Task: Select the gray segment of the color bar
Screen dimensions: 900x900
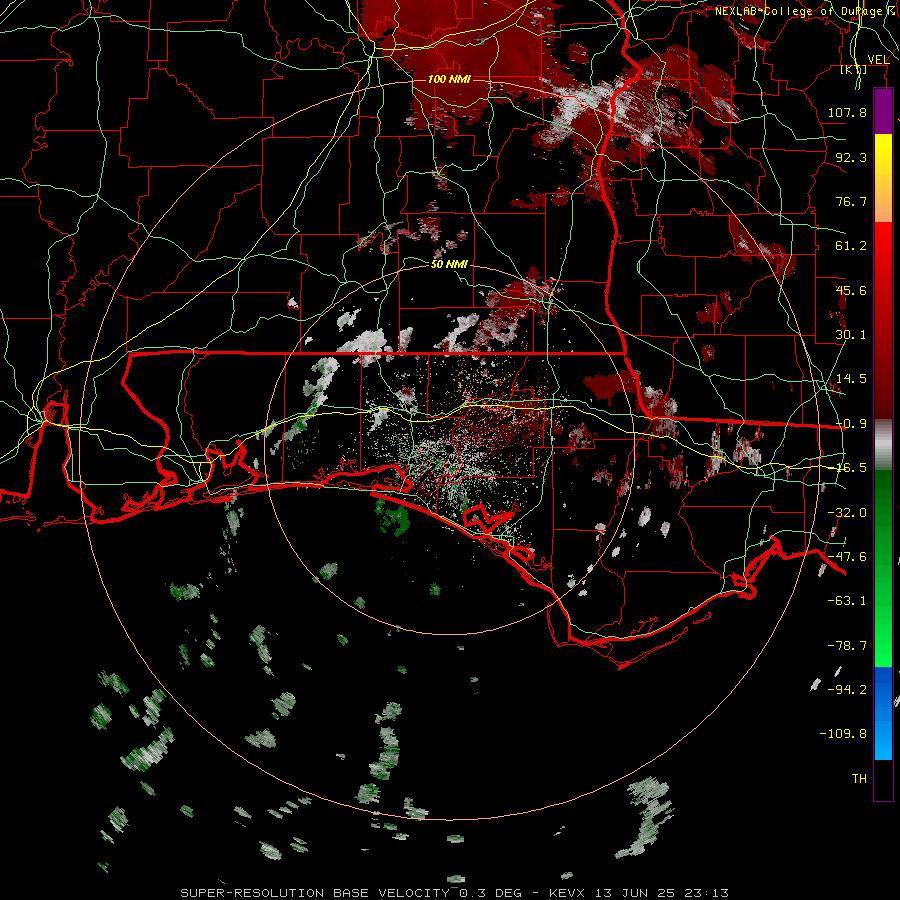Action: [x=883, y=445]
